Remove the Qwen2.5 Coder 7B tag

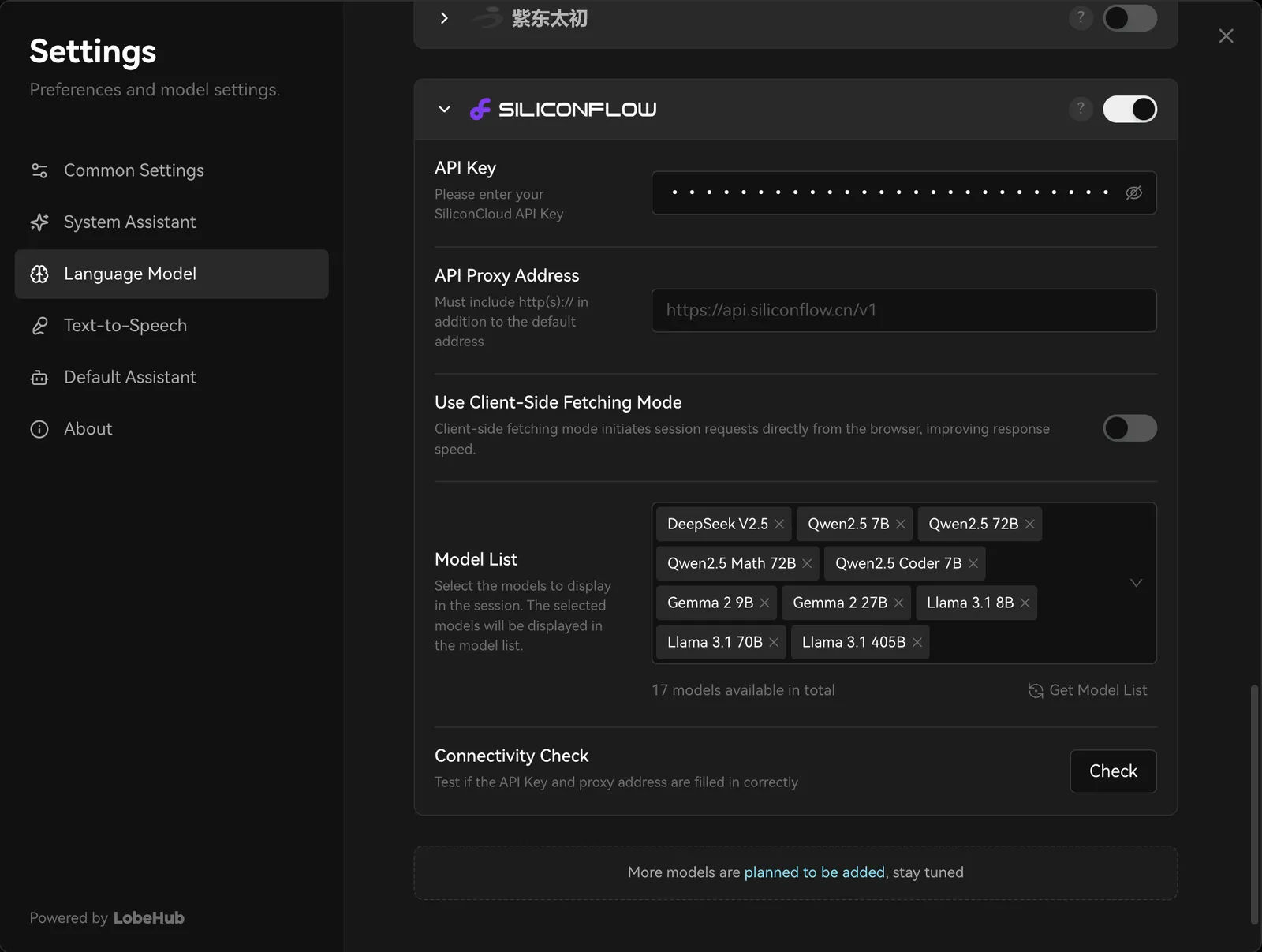pyautogui.click(x=973, y=563)
